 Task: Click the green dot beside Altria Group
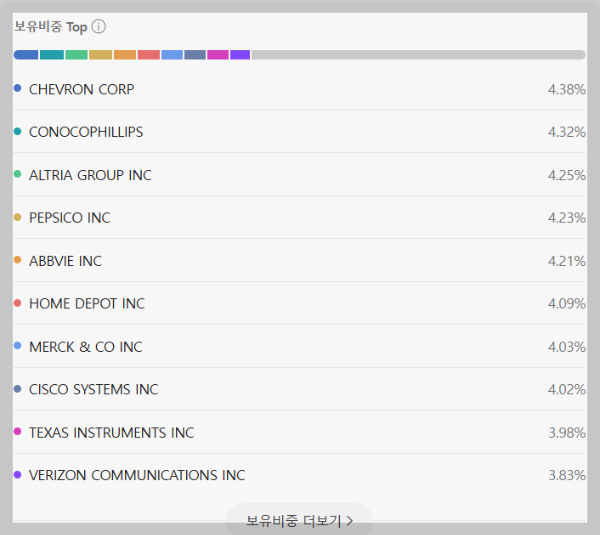17,174
